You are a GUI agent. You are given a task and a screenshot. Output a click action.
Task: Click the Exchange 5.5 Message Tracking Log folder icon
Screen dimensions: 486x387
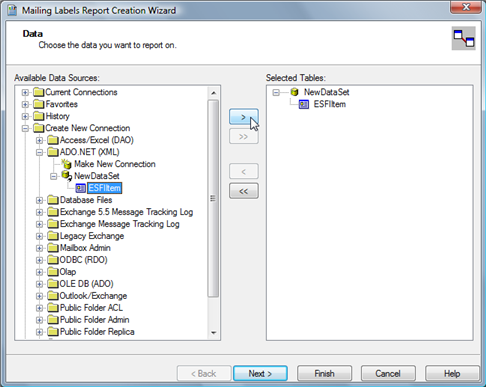click(53, 212)
